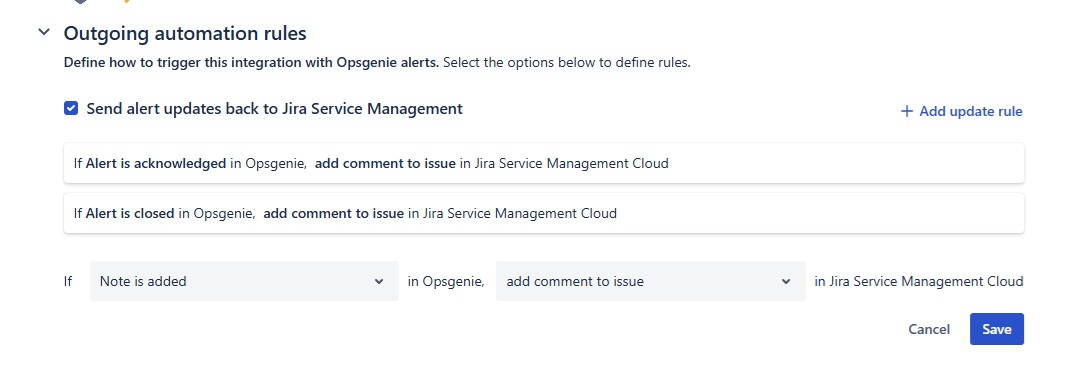Image resolution: width=1080 pixels, height=376 pixels.
Task: Uncheck Send alert updates back to Jira Service Management
Action: (71, 108)
